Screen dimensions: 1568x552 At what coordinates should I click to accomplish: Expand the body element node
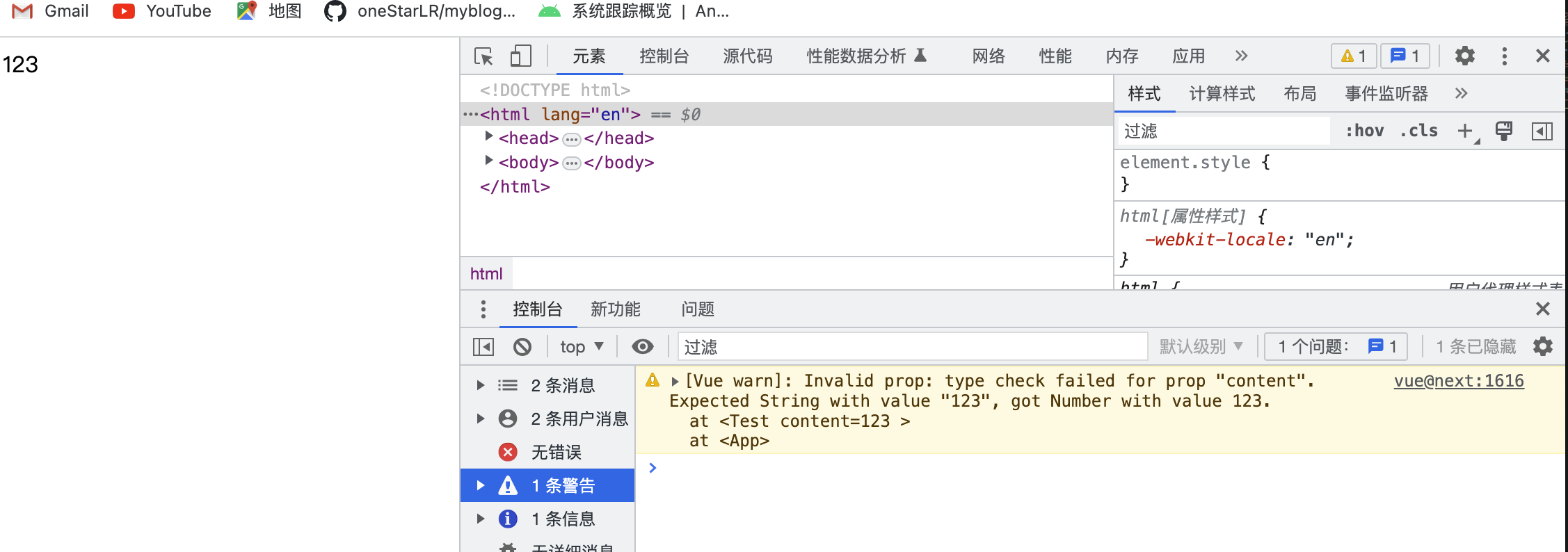489,161
